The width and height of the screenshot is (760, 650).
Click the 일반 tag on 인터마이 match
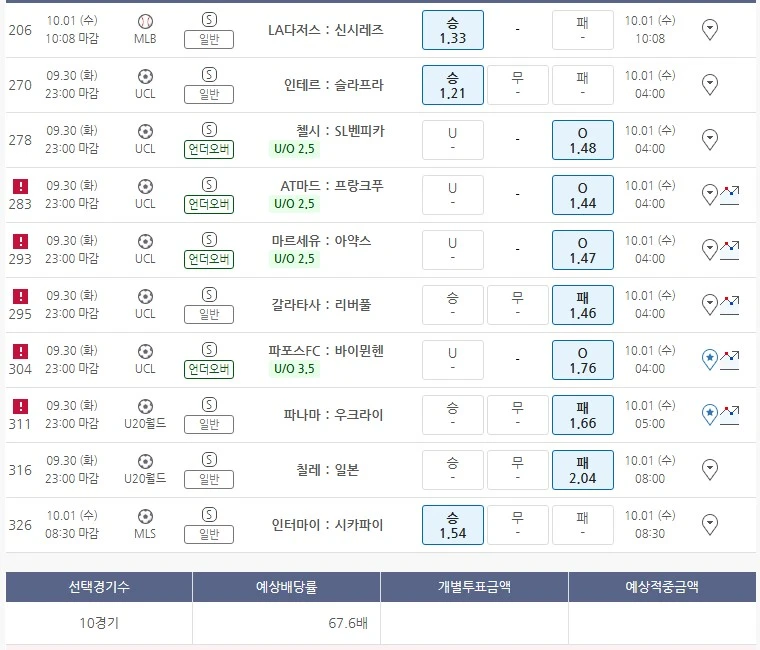[209, 535]
